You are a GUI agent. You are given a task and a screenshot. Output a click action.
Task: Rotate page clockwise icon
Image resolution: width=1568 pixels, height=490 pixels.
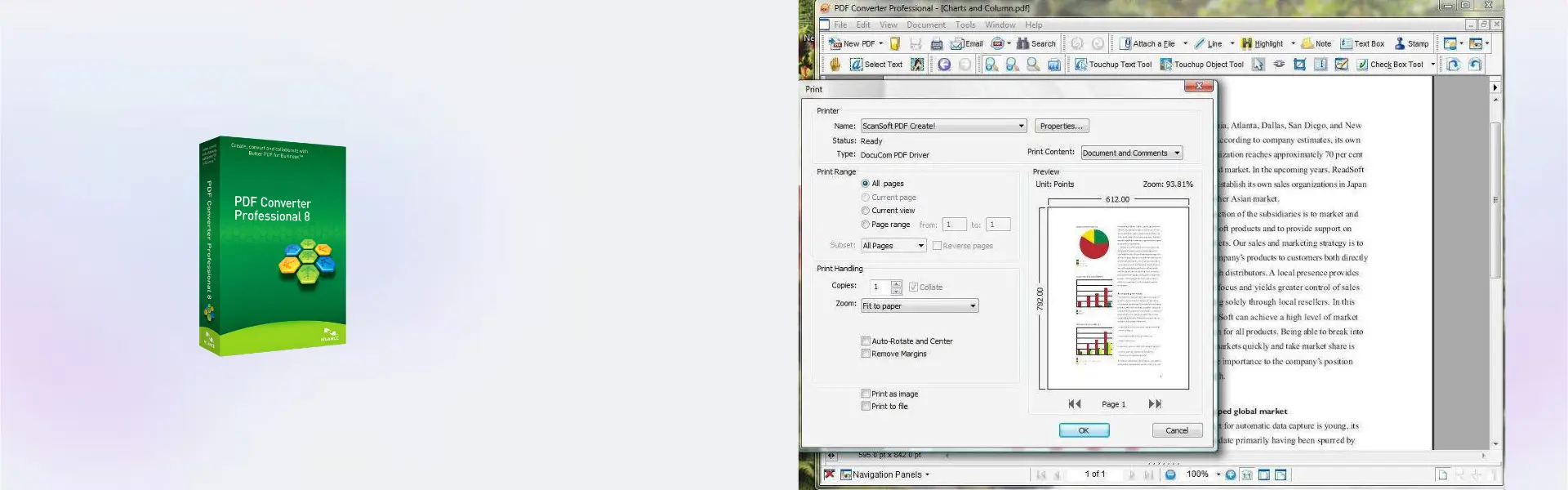click(1454, 65)
